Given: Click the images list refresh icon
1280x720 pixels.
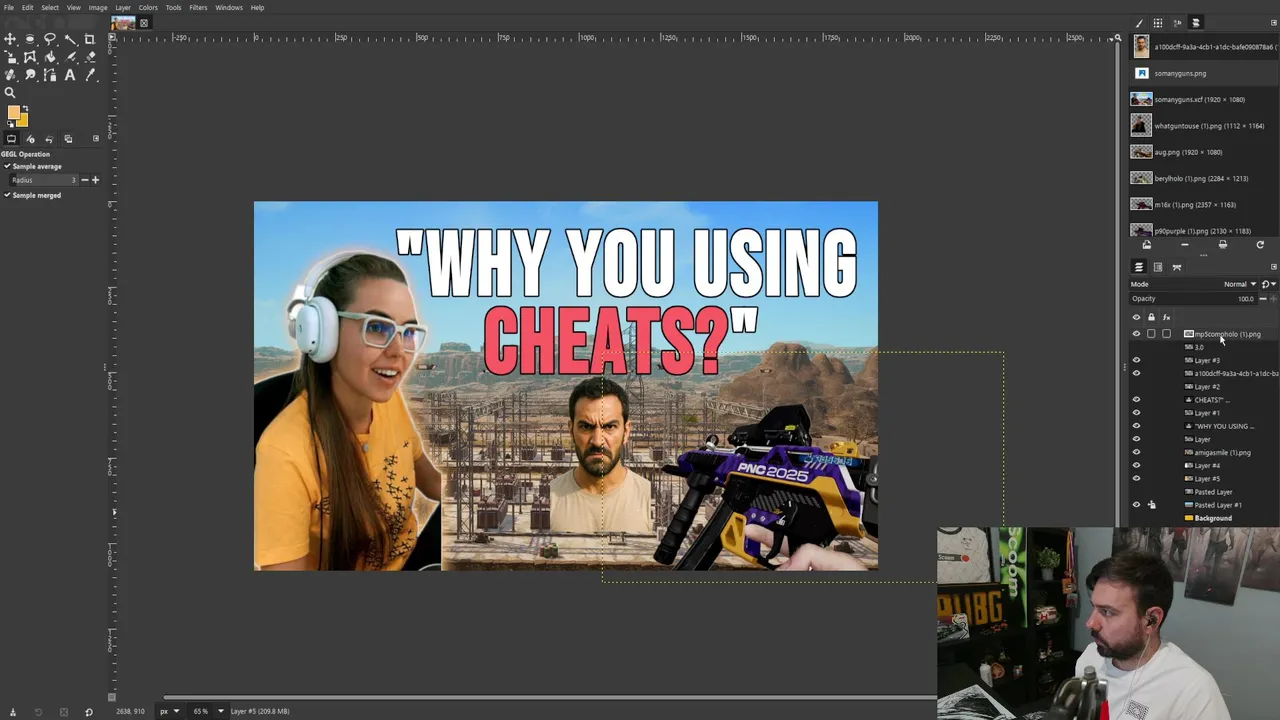Looking at the screenshot, I should point(1260,245).
